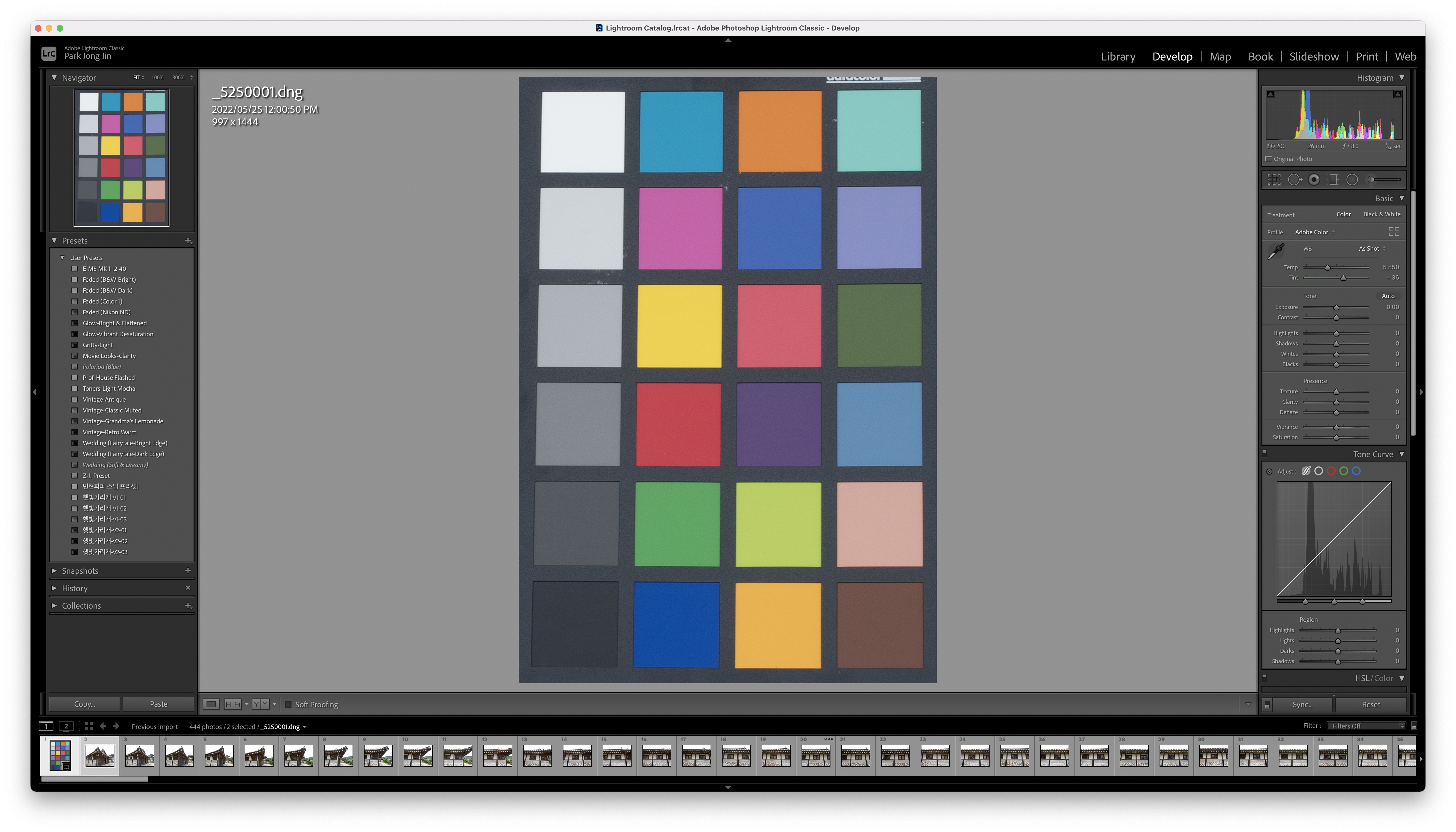Collapse the Navigator panel
Image resolution: width=1456 pixels, height=832 pixels.
click(54, 77)
